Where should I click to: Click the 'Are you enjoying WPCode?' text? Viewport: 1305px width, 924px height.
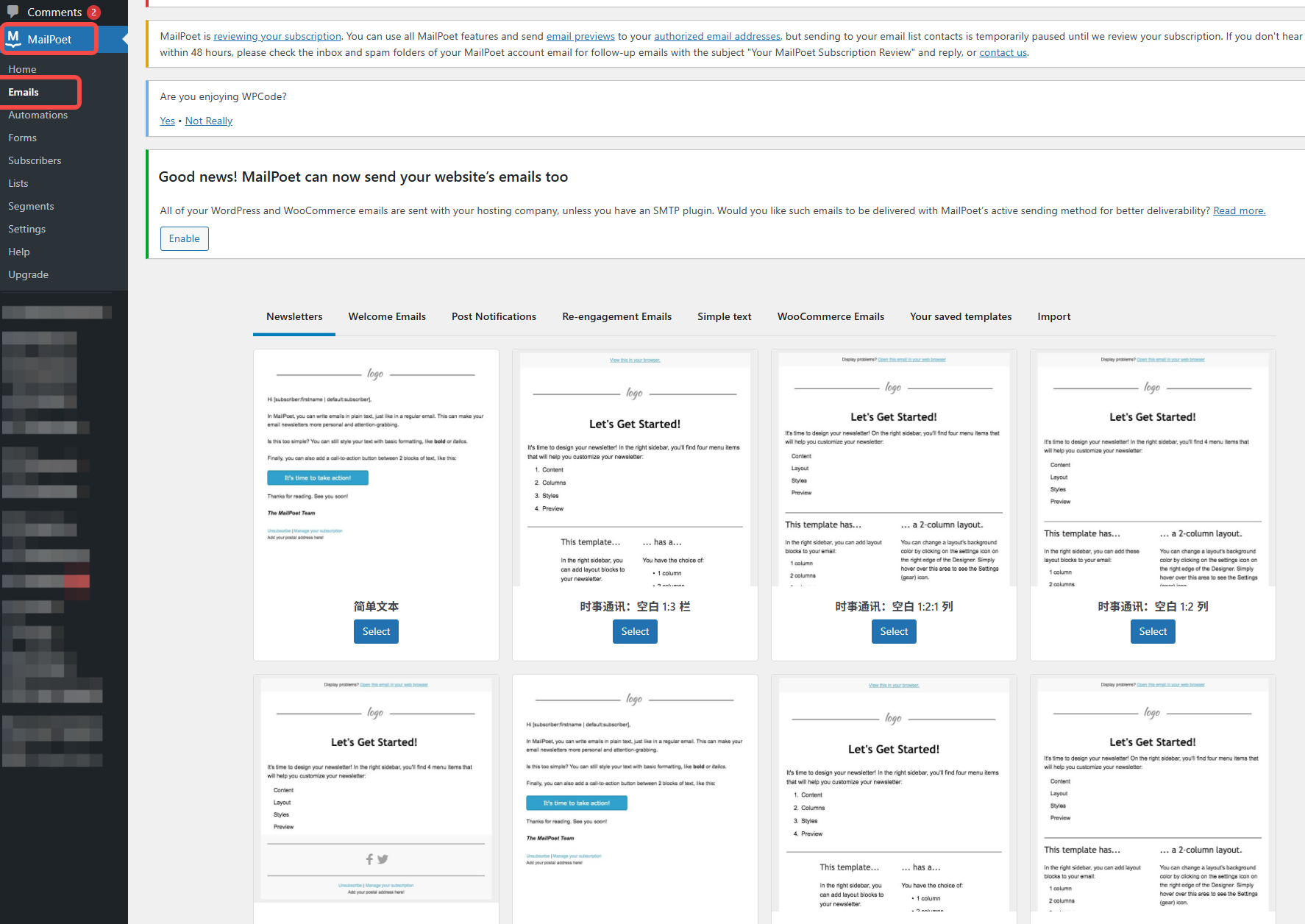(224, 96)
